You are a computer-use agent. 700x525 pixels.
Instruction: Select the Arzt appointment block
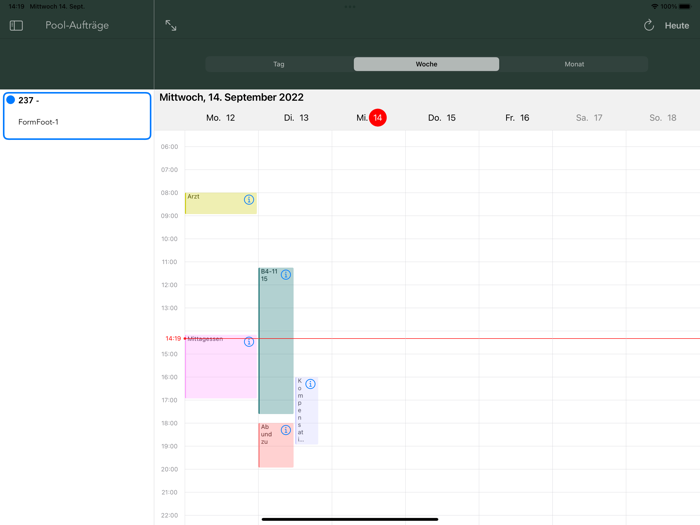pos(221,203)
